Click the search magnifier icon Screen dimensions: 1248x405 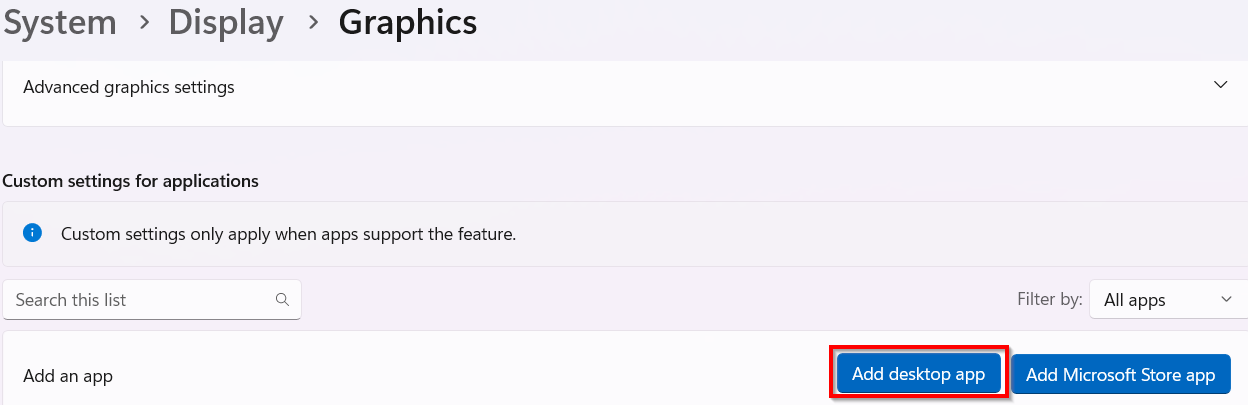[282, 299]
